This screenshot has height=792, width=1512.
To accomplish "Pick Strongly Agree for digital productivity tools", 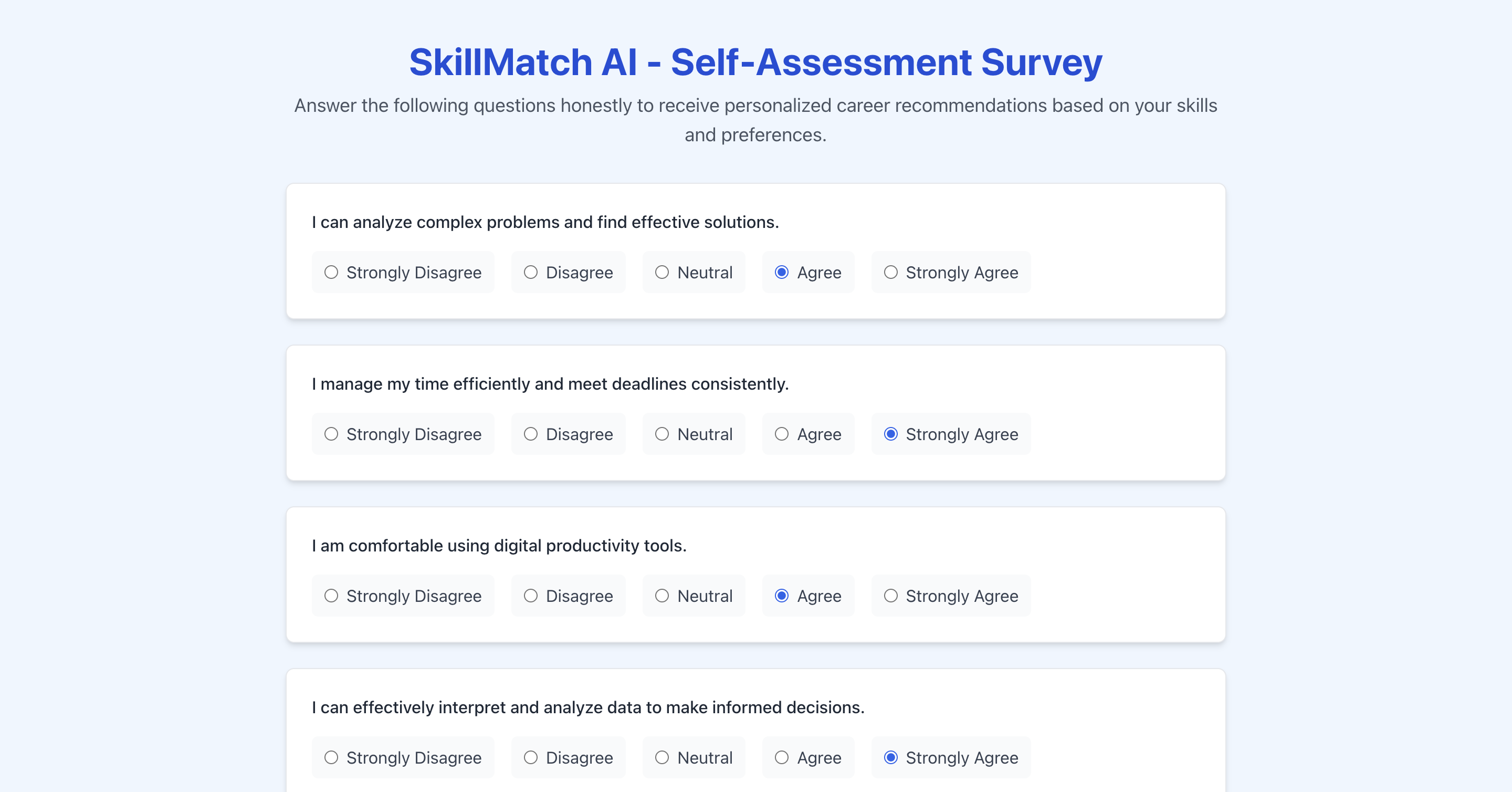I will pos(891,596).
